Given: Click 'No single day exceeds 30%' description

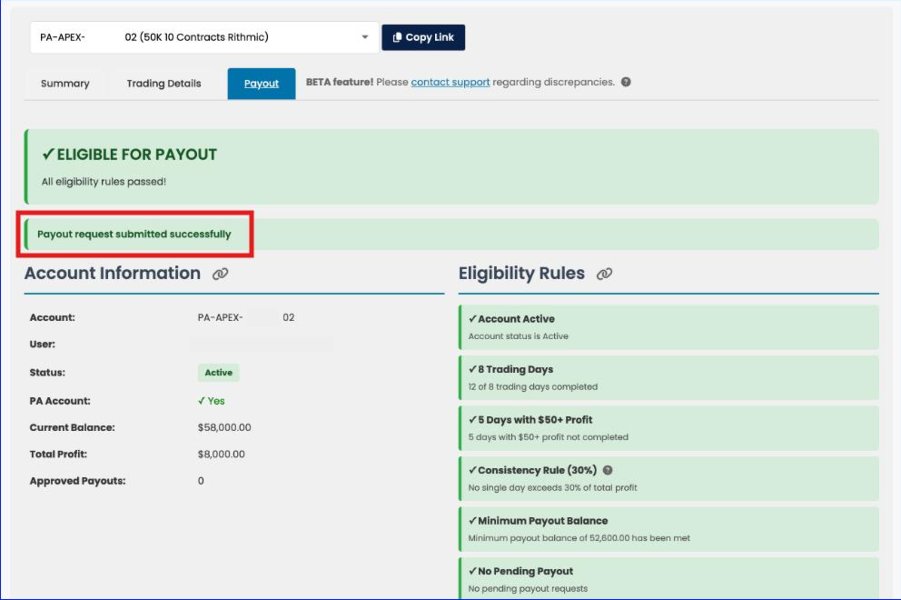Looking at the screenshot, I should coord(553,488).
